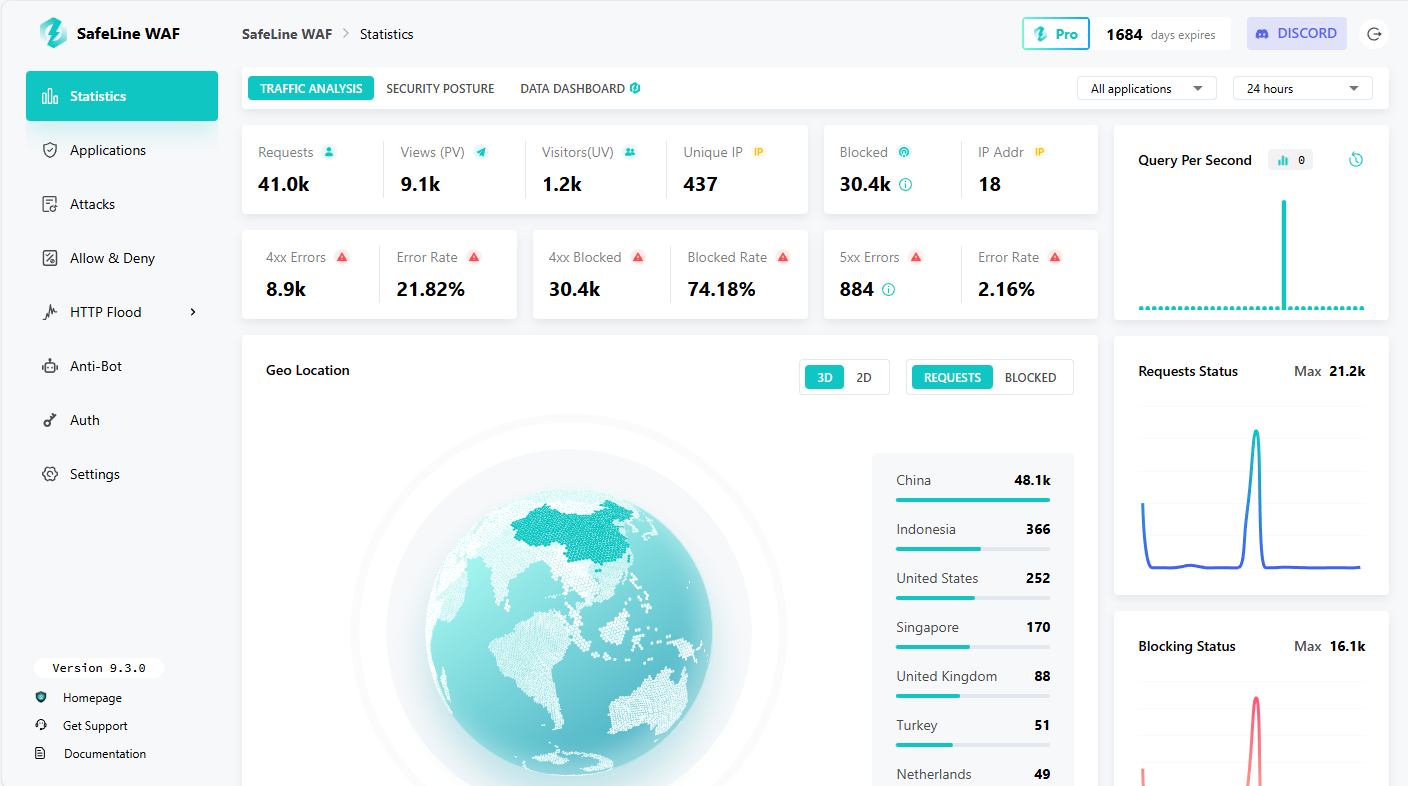Viewport: 1408px width, 786px height.
Task: Open the 24 hours time range dropdown
Action: pos(1303,89)
